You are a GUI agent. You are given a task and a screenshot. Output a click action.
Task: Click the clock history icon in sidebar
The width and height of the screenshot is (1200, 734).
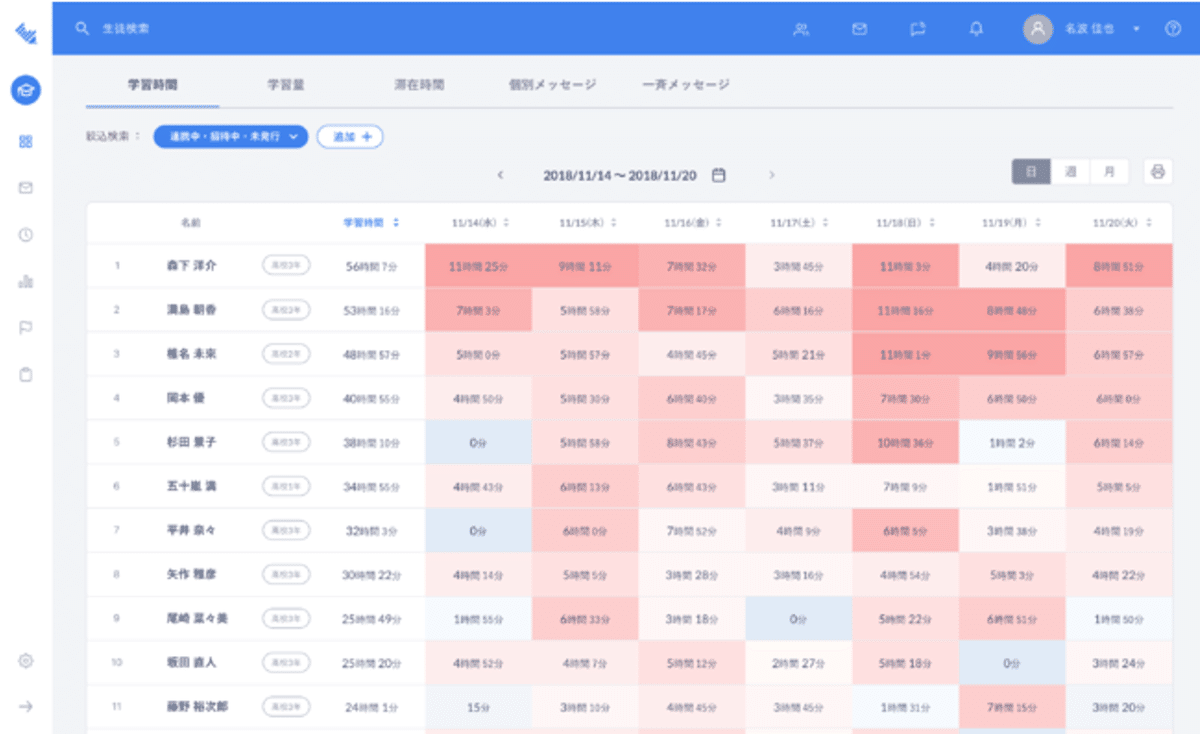pyautogui.click(x=26, y=235)
